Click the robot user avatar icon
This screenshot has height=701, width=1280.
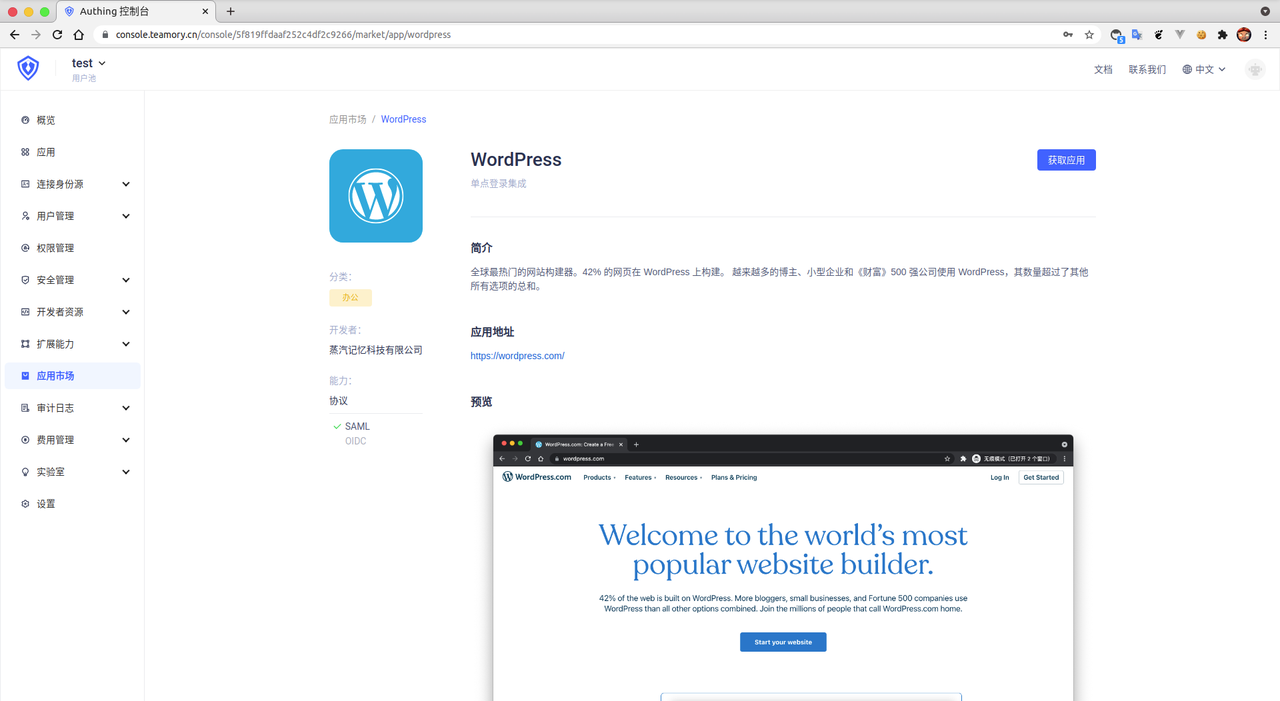point(1255,69)
